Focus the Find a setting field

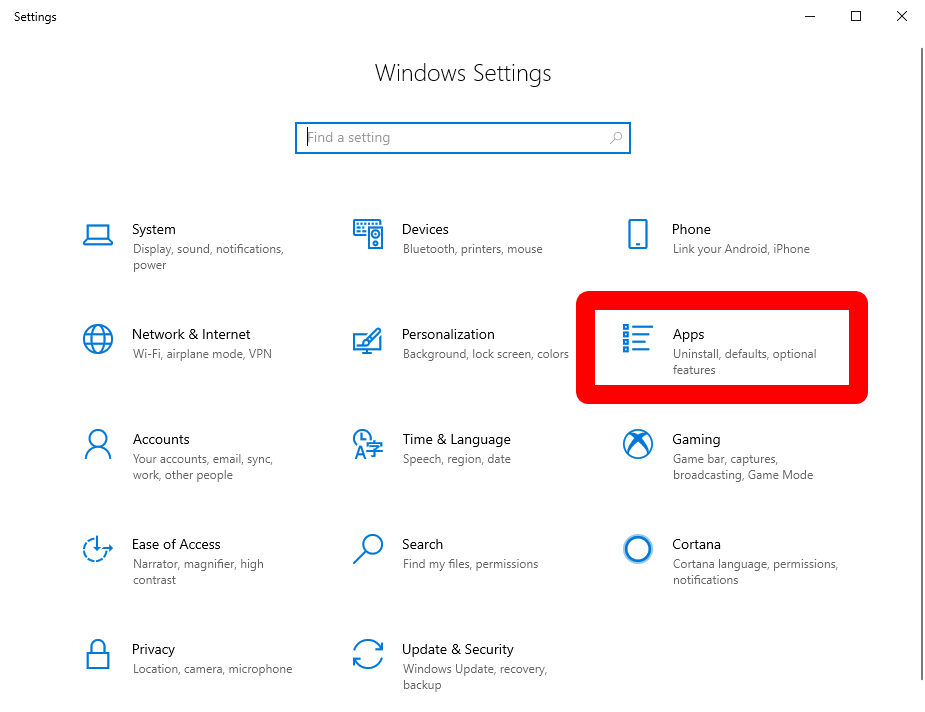click(463, 138)
